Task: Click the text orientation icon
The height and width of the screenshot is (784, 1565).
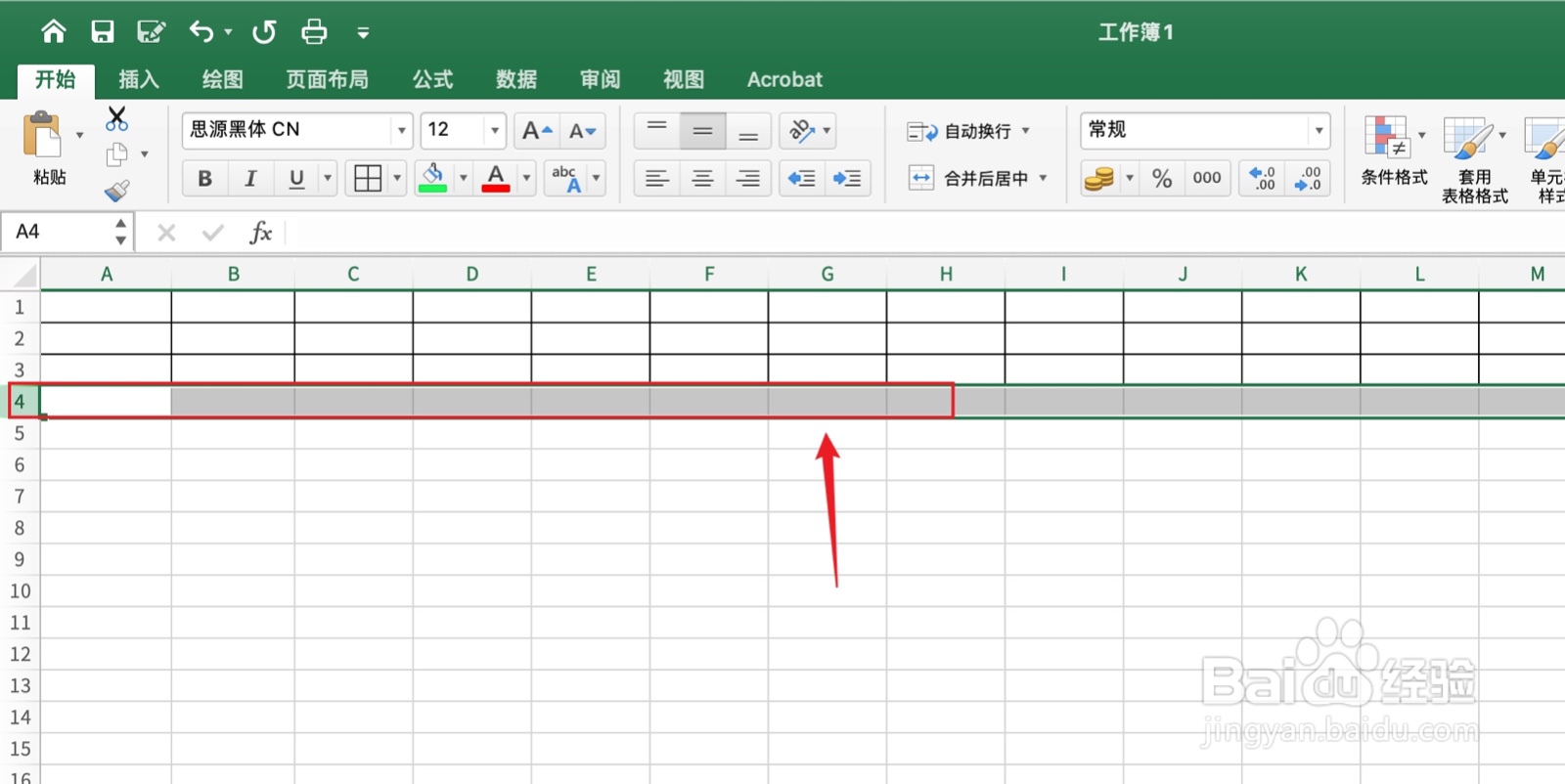Action: tap(802, 130)
